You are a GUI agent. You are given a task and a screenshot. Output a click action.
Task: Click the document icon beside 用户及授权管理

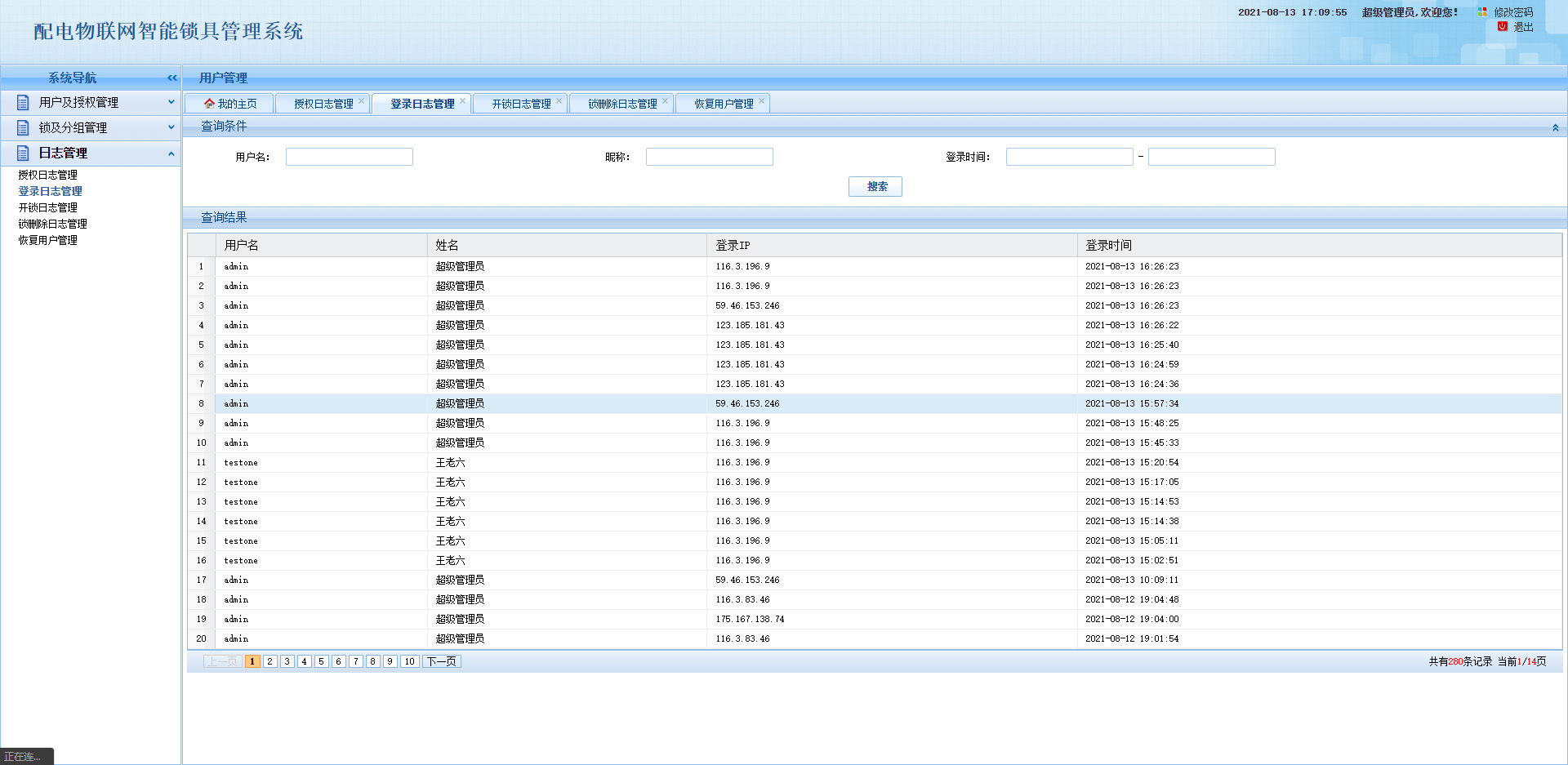click(23, 102)
